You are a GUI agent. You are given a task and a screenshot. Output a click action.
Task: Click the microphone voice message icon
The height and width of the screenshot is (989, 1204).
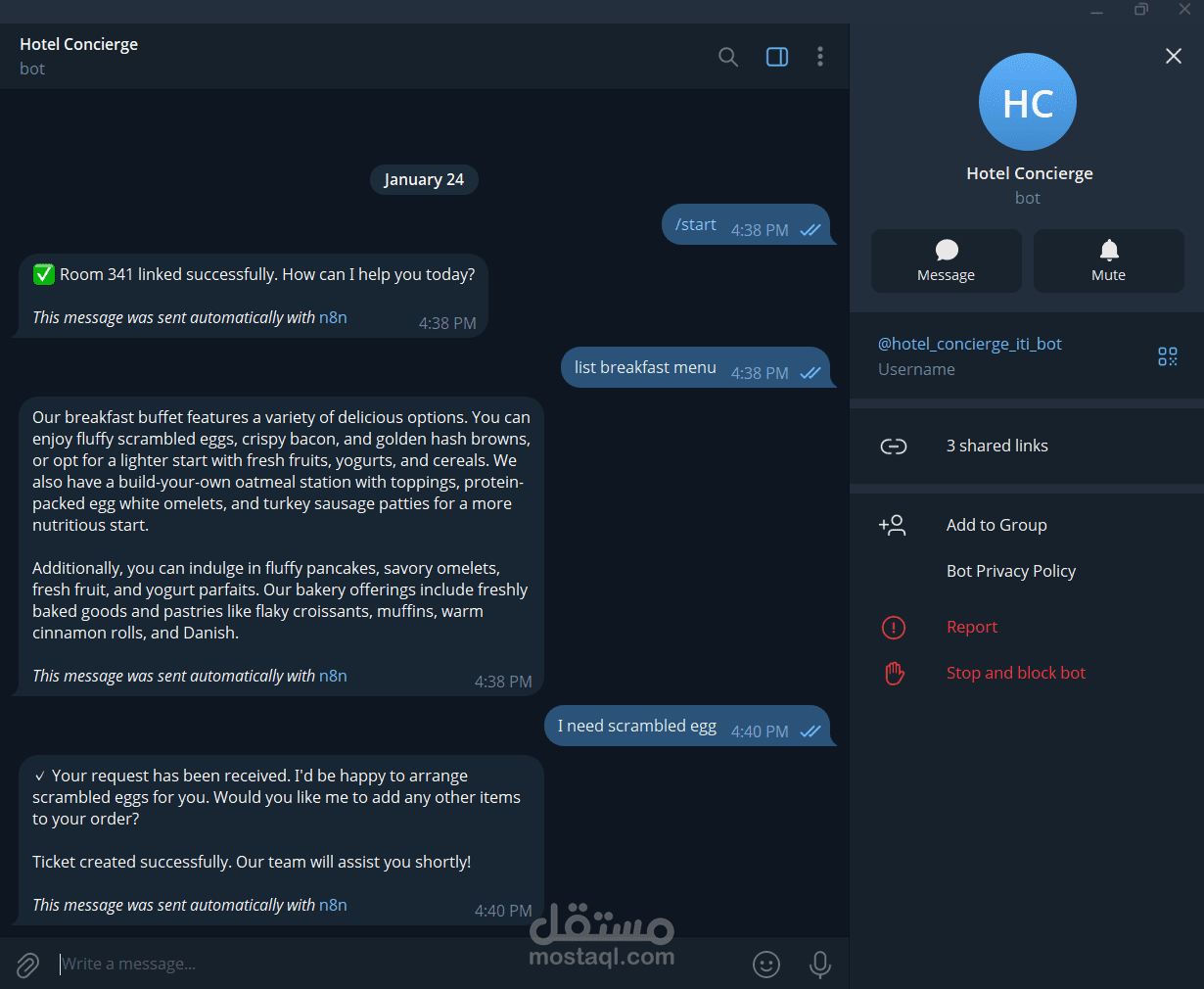820,965
